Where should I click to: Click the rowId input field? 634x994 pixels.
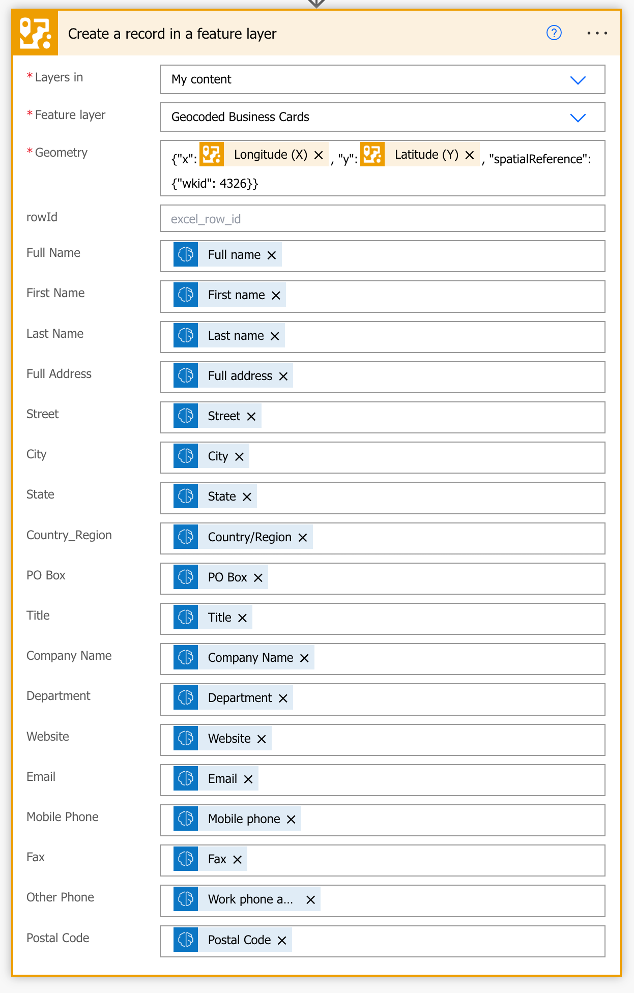(382, 218)
